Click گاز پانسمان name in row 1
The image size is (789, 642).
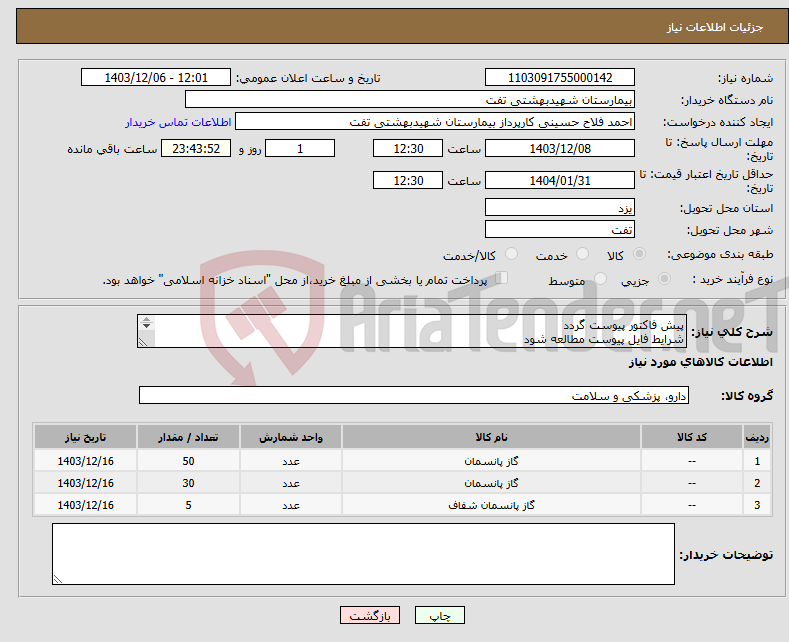click(491, 461)
